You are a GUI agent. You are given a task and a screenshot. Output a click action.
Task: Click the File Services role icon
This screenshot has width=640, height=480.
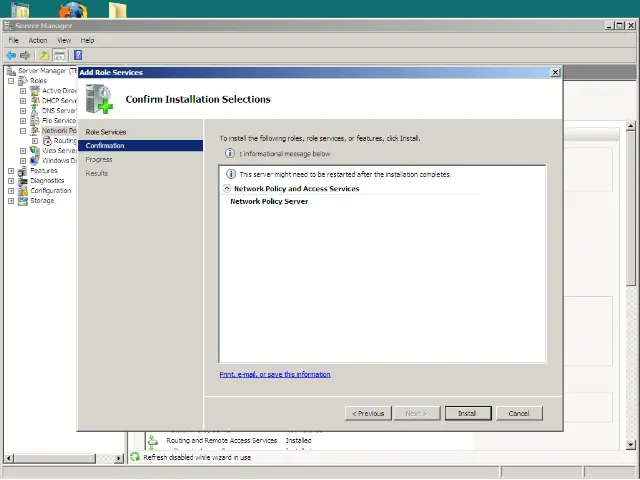click(x=35, y=121)
